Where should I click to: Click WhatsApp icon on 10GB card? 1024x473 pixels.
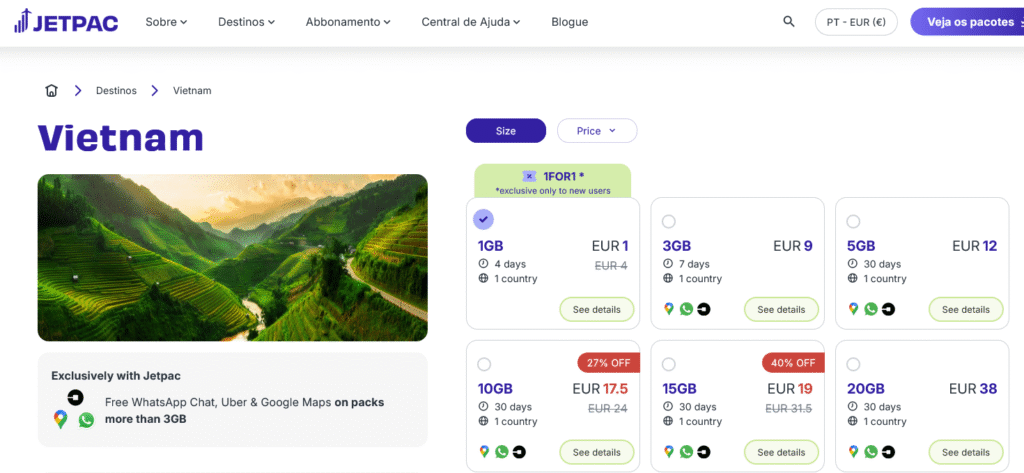(x=502, y=451)
